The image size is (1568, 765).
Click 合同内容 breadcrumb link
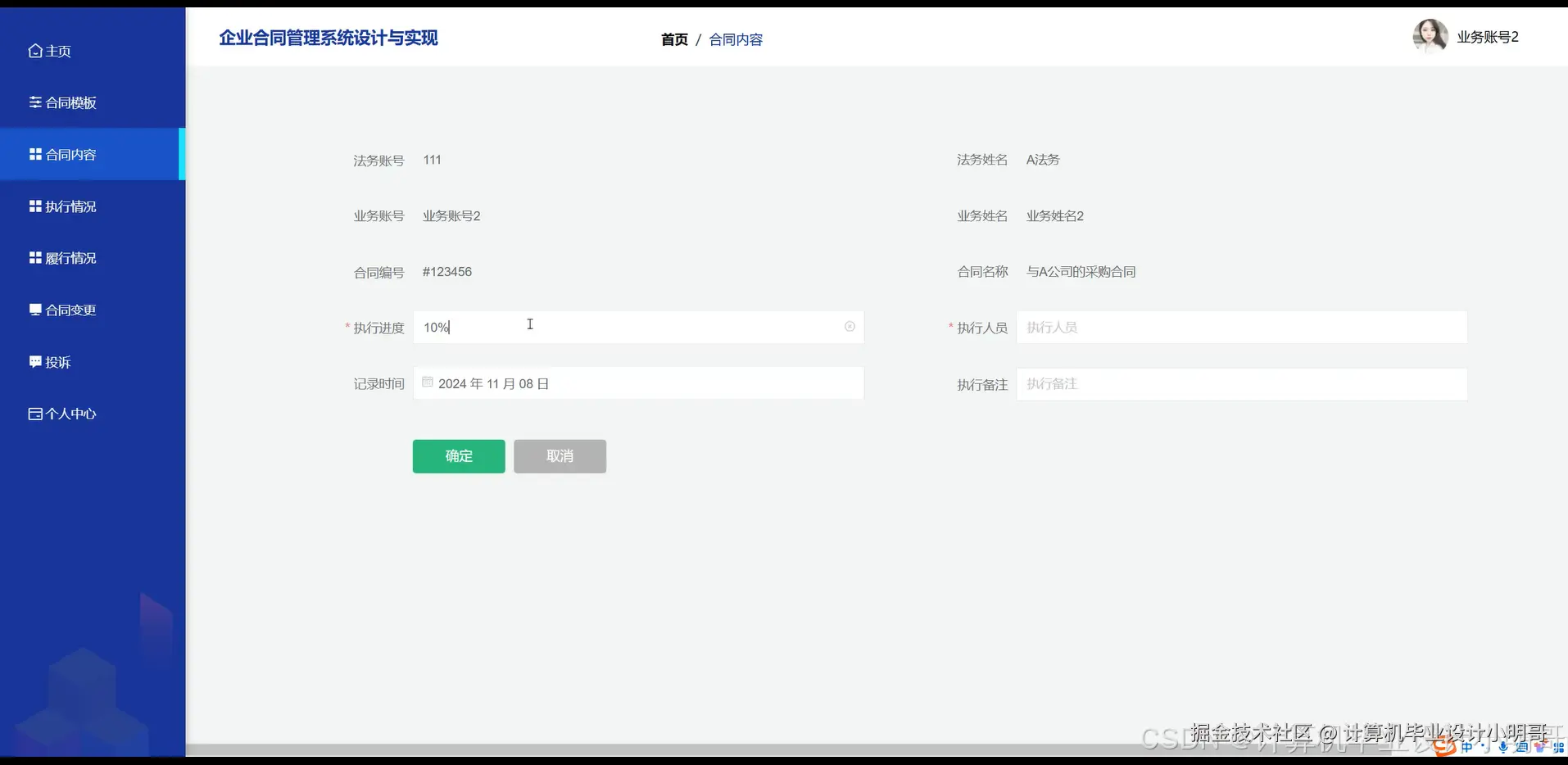[735, 39]
